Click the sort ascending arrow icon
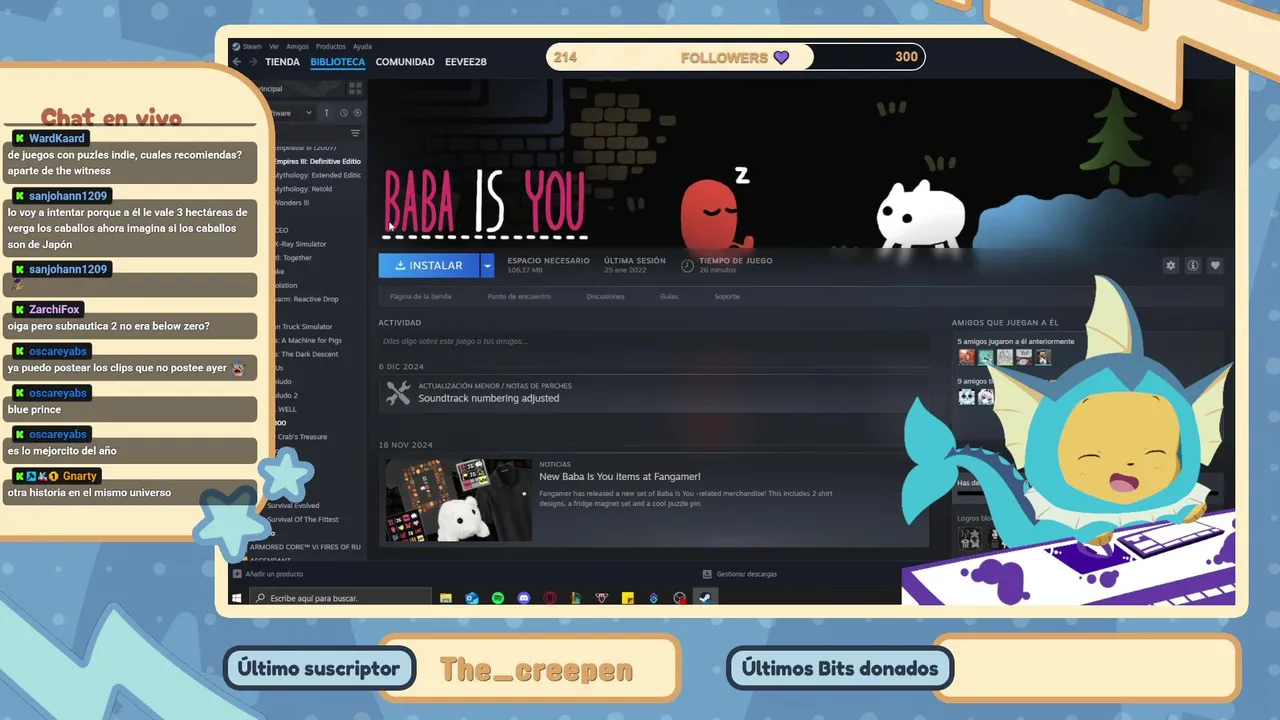 pyautogui.click(x=326, y=113)
